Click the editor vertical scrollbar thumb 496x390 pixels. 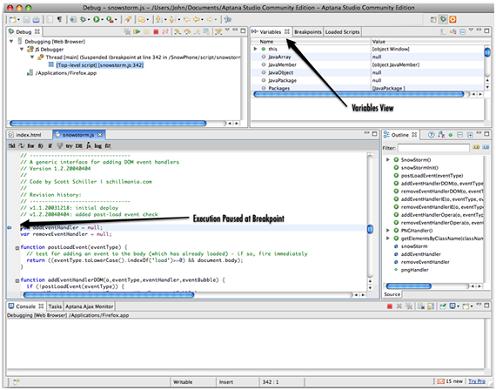[x=370, y=229]
